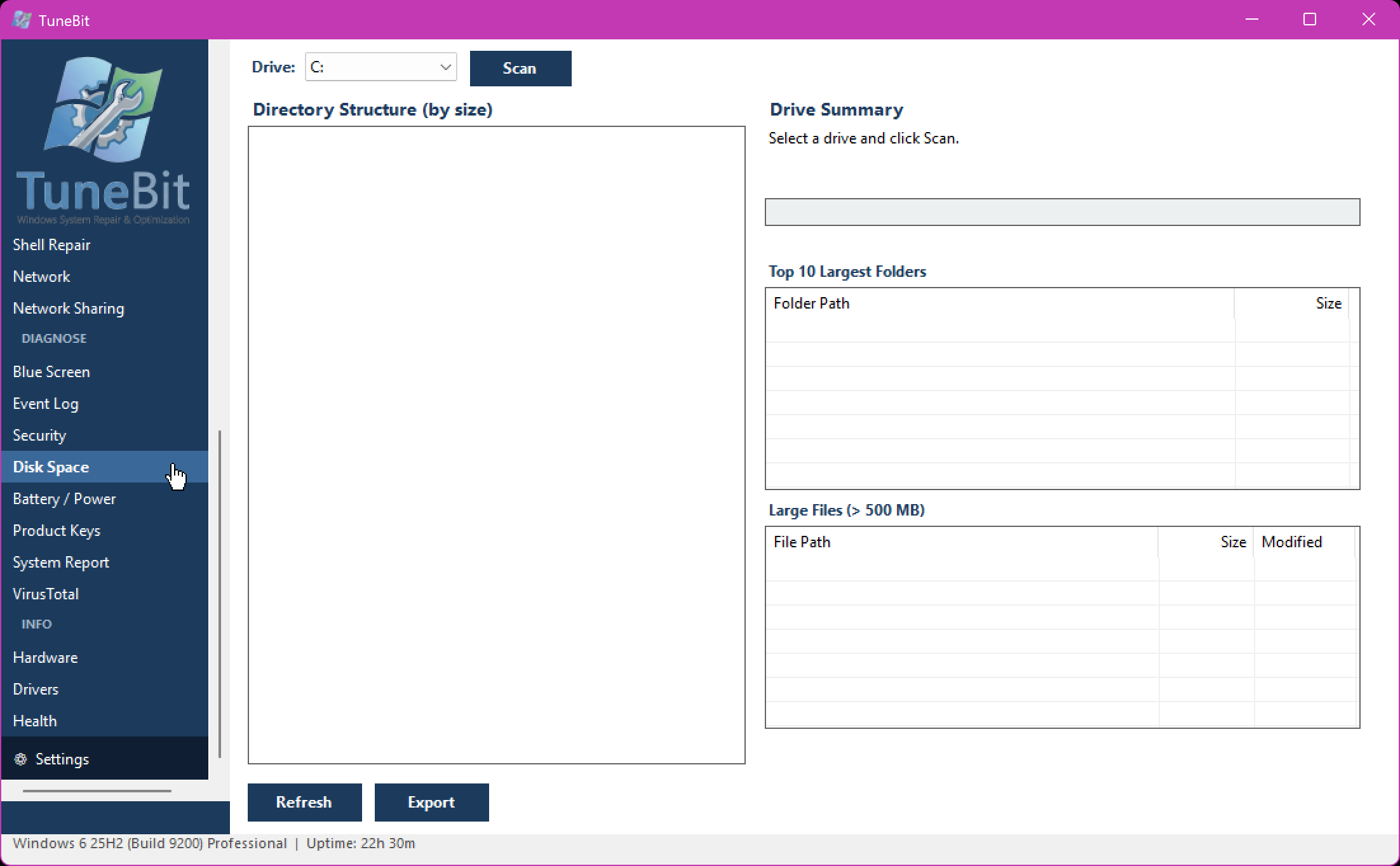Close the TuneBit window

[x=1369, y=20]
